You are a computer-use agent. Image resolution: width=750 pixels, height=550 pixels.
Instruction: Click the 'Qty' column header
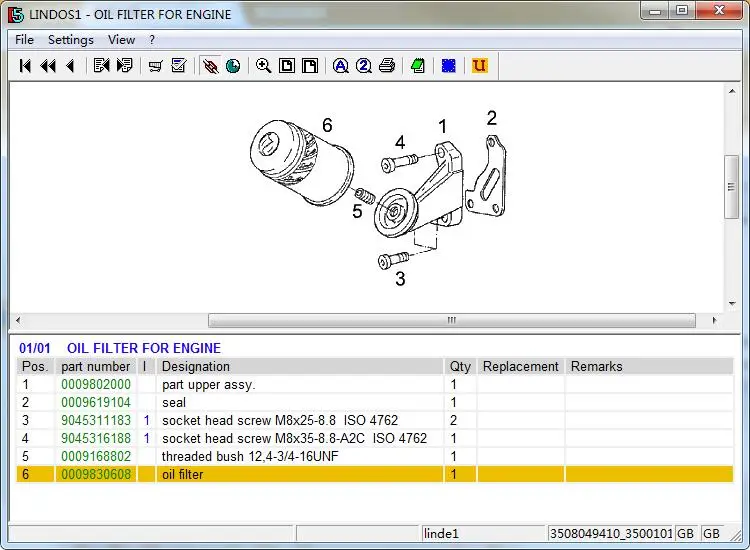point(460,366)
